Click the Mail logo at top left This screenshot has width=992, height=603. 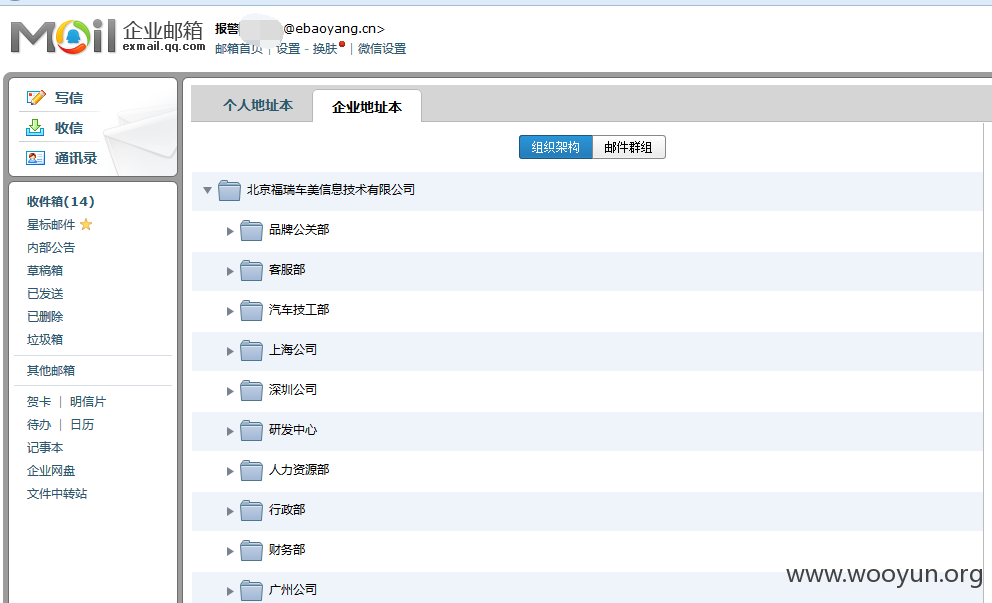(63, 36)
